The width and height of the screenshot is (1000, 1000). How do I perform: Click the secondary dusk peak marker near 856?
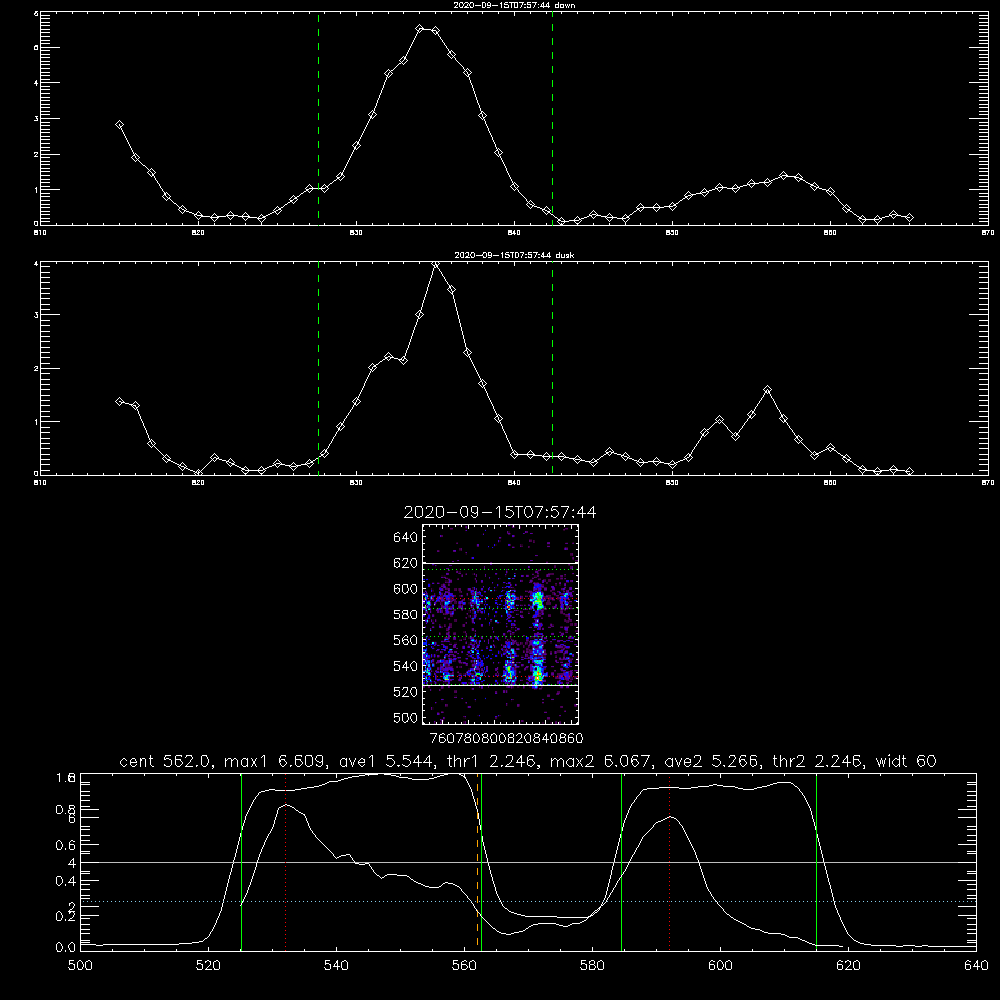[767, 389]
